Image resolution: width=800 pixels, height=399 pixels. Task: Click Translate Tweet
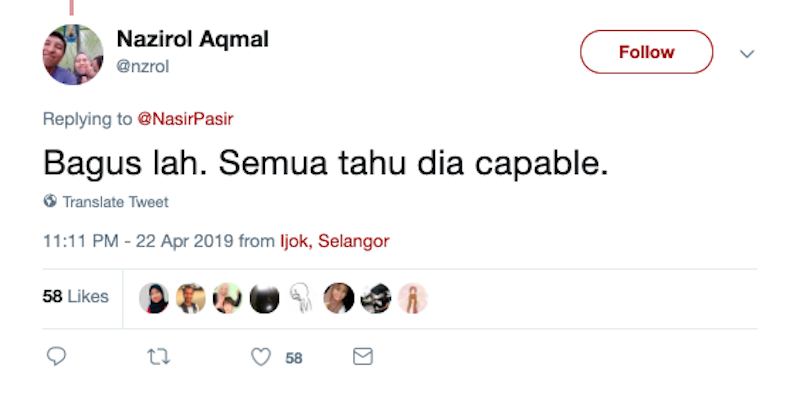115,202
